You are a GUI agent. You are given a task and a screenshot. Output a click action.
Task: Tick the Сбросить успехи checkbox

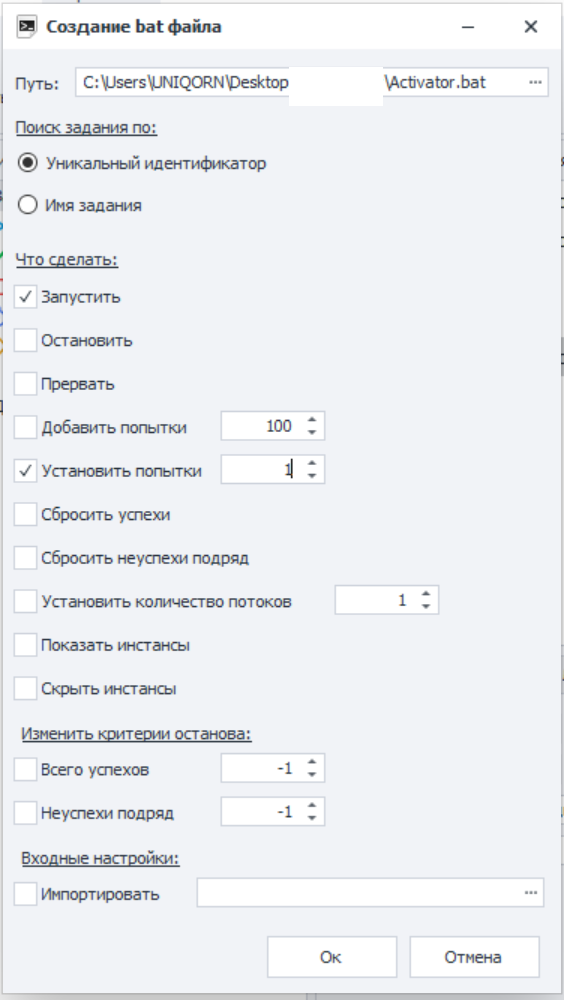(26, 515)
